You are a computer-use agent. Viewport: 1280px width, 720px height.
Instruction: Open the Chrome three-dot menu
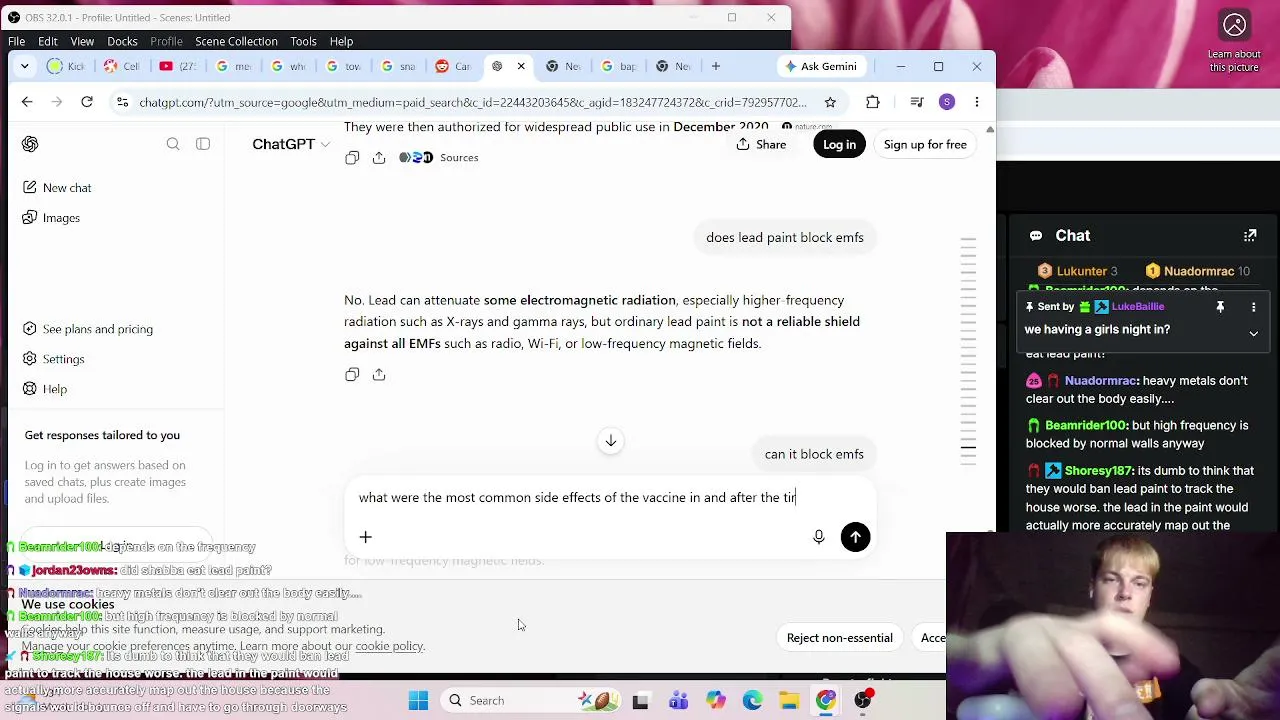[977, 102]
